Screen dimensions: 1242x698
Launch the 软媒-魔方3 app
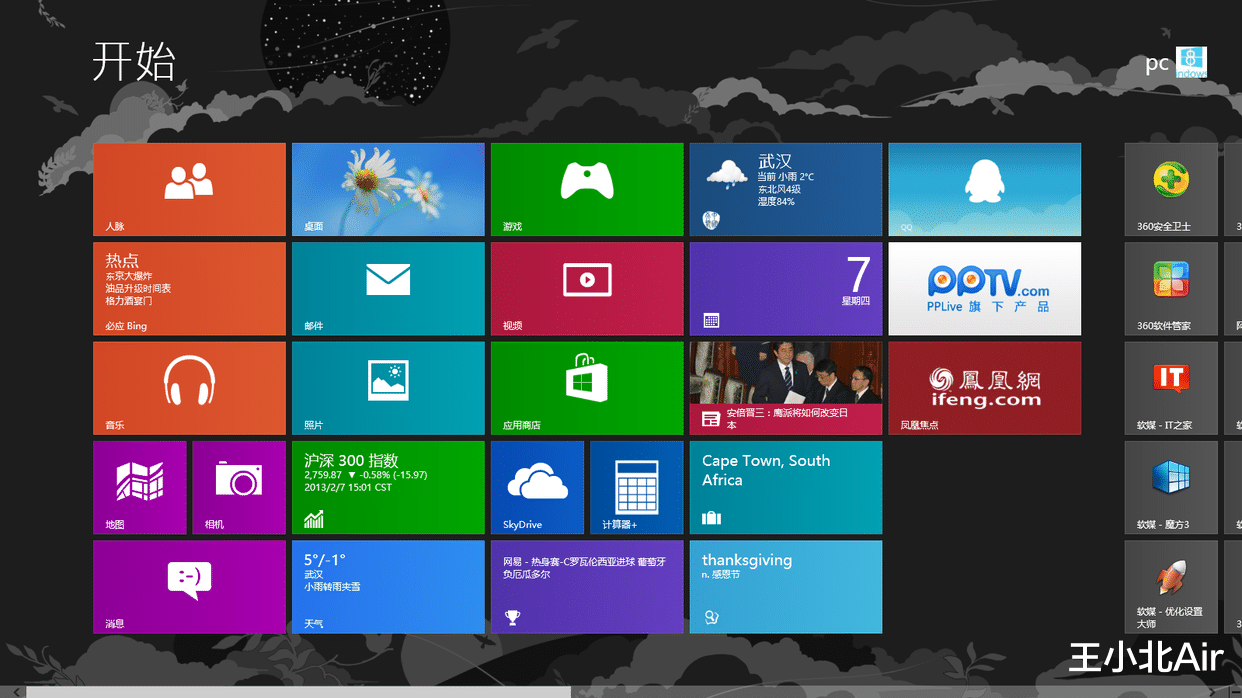(1170, 487)
